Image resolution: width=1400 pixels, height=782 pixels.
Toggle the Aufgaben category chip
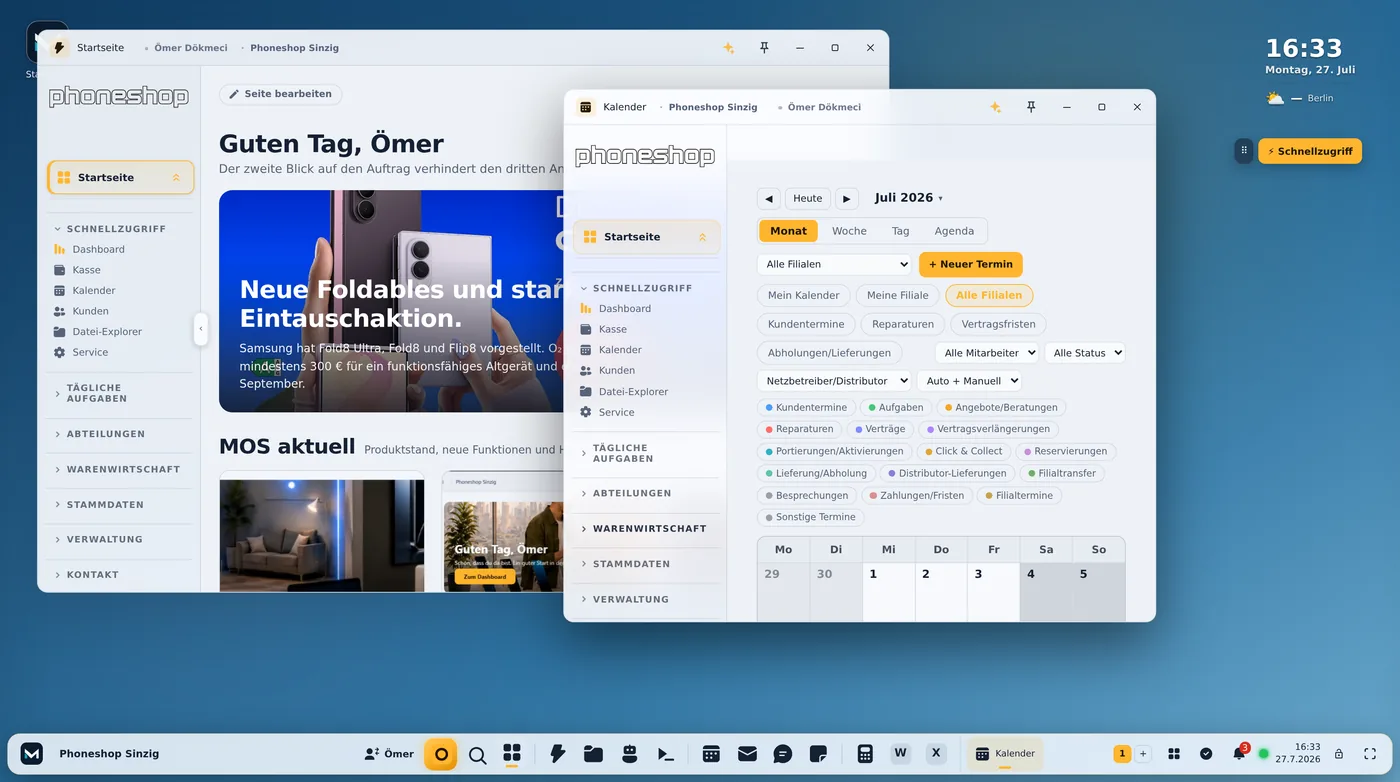click(x=896, y=407)
